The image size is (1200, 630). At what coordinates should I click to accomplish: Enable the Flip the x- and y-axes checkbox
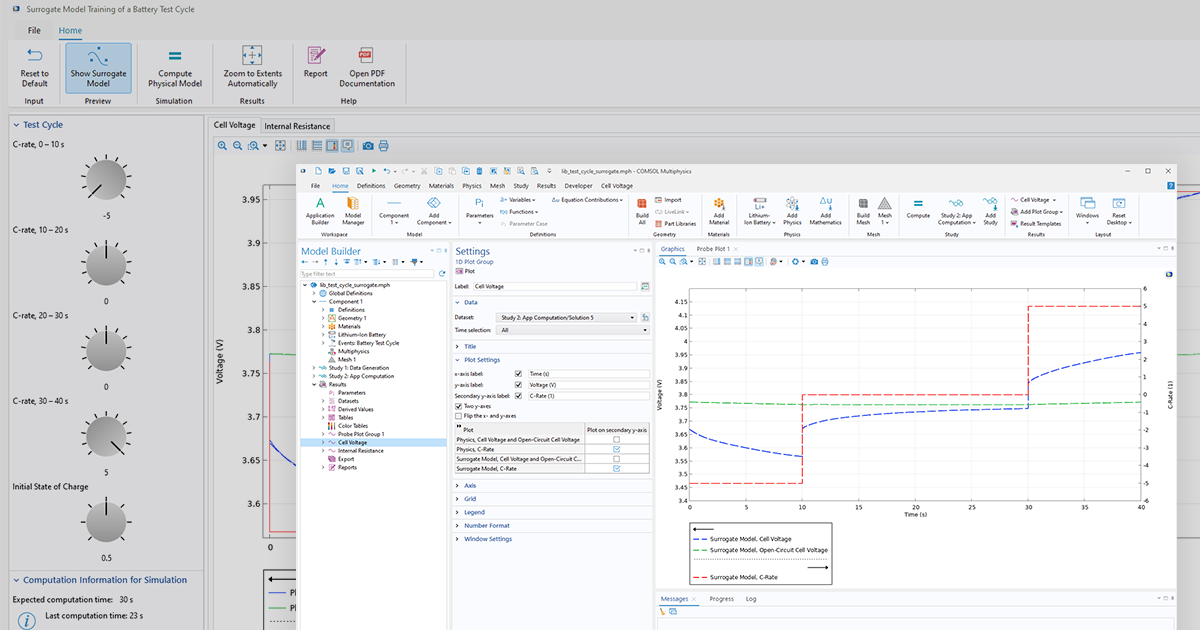pyautogui.click(x=458, y=416)
